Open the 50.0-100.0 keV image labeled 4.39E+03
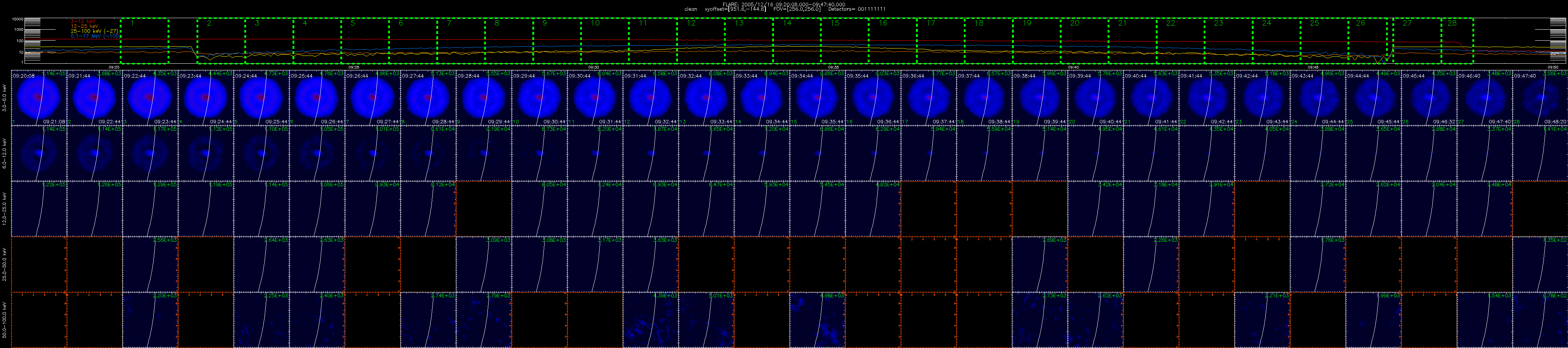 coord(650,319)
